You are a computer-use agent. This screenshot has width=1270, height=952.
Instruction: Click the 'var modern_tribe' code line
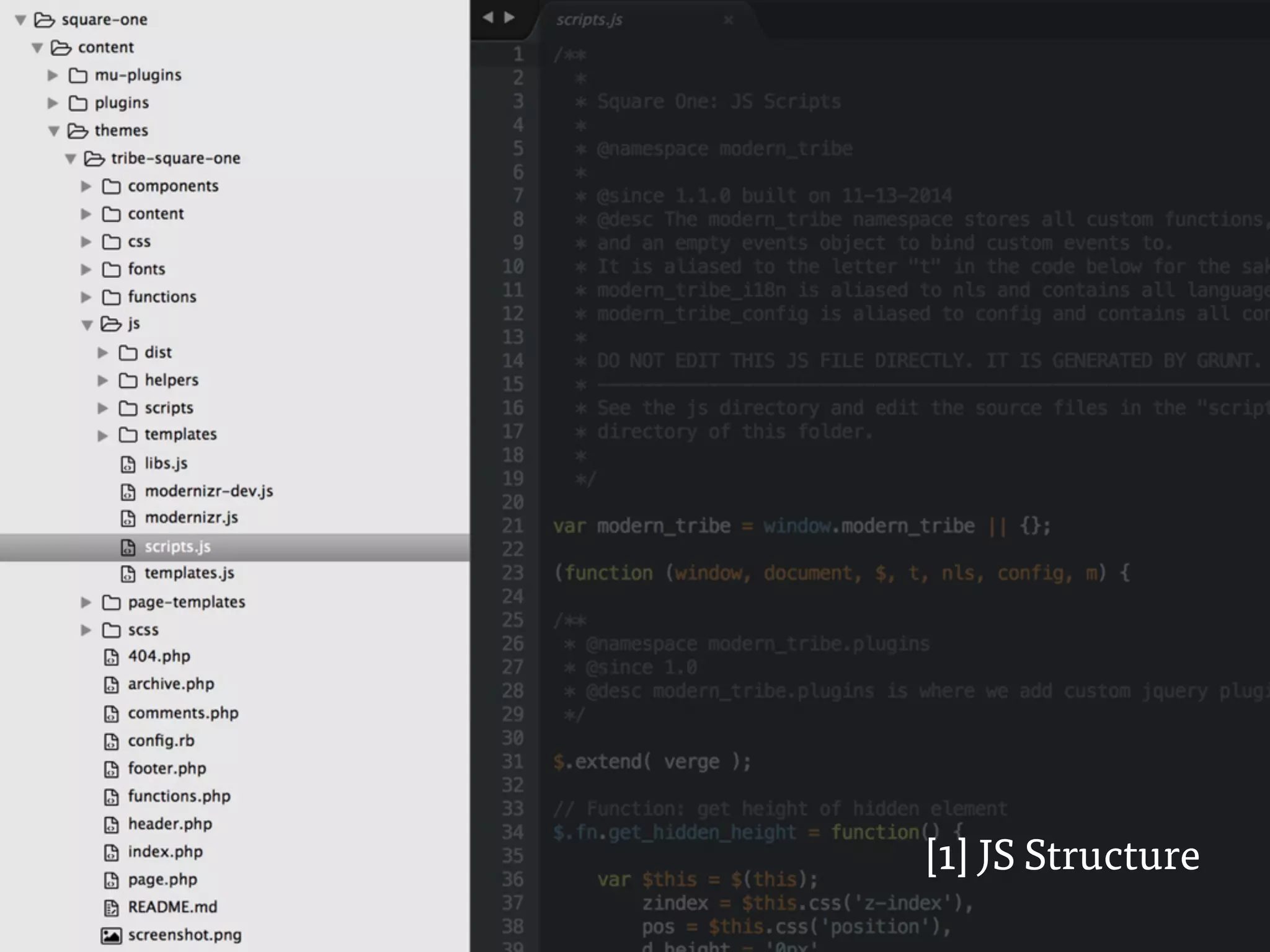click(x=802, y=526)
